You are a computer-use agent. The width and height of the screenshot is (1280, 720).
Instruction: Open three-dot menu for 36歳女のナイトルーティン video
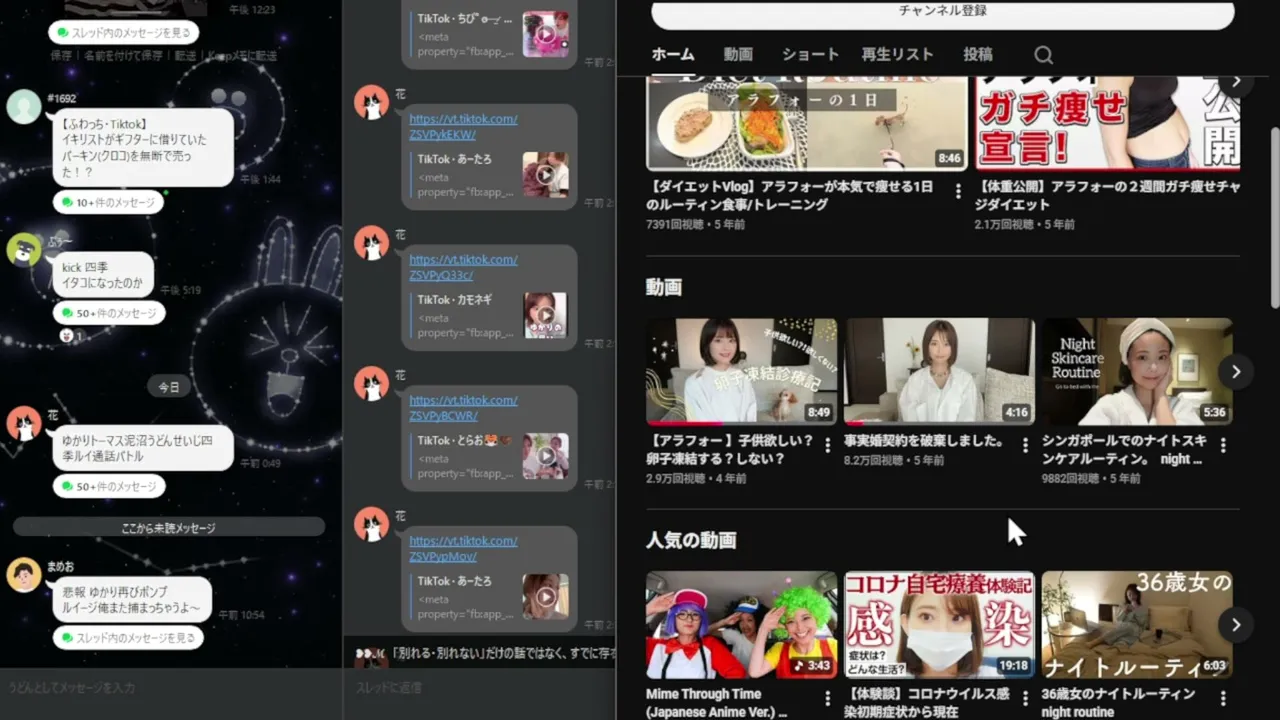1222,698
